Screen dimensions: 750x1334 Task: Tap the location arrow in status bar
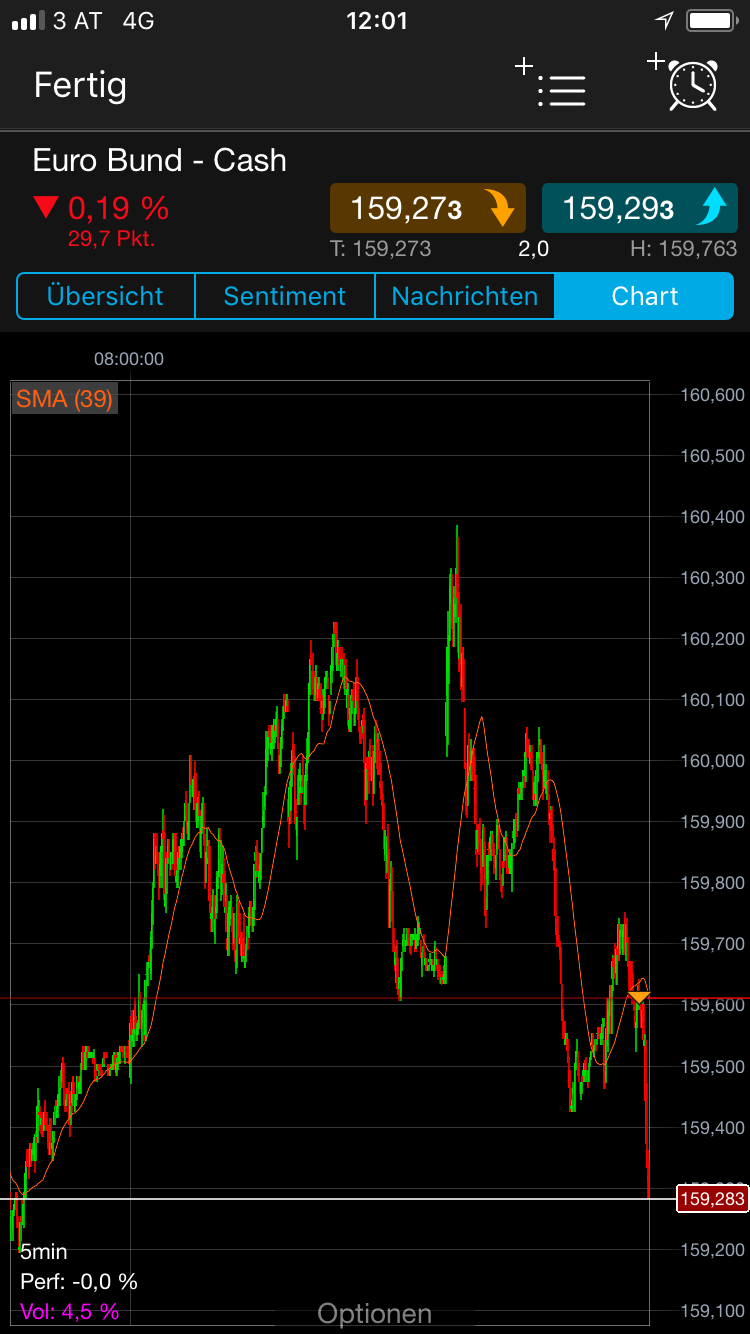click(665, 21)
